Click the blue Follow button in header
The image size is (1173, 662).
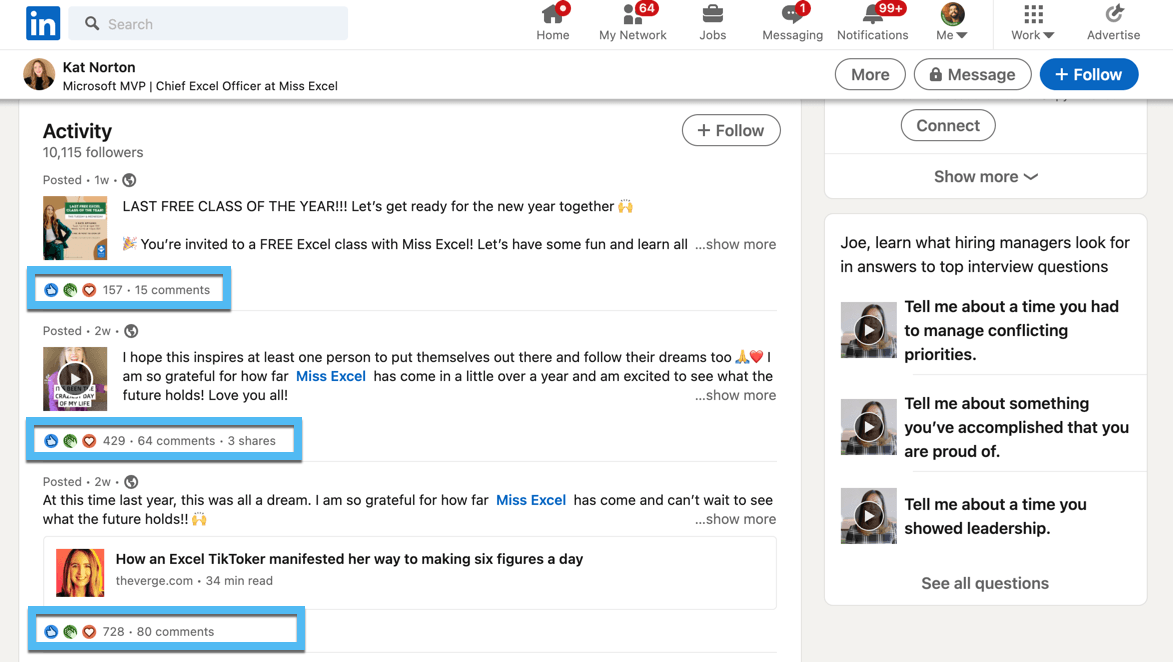click(x=1088, y=75)
